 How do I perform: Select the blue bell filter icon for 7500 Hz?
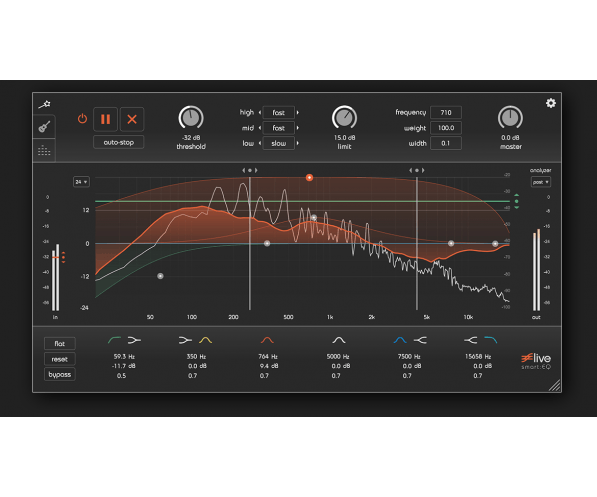click(400, 340)
